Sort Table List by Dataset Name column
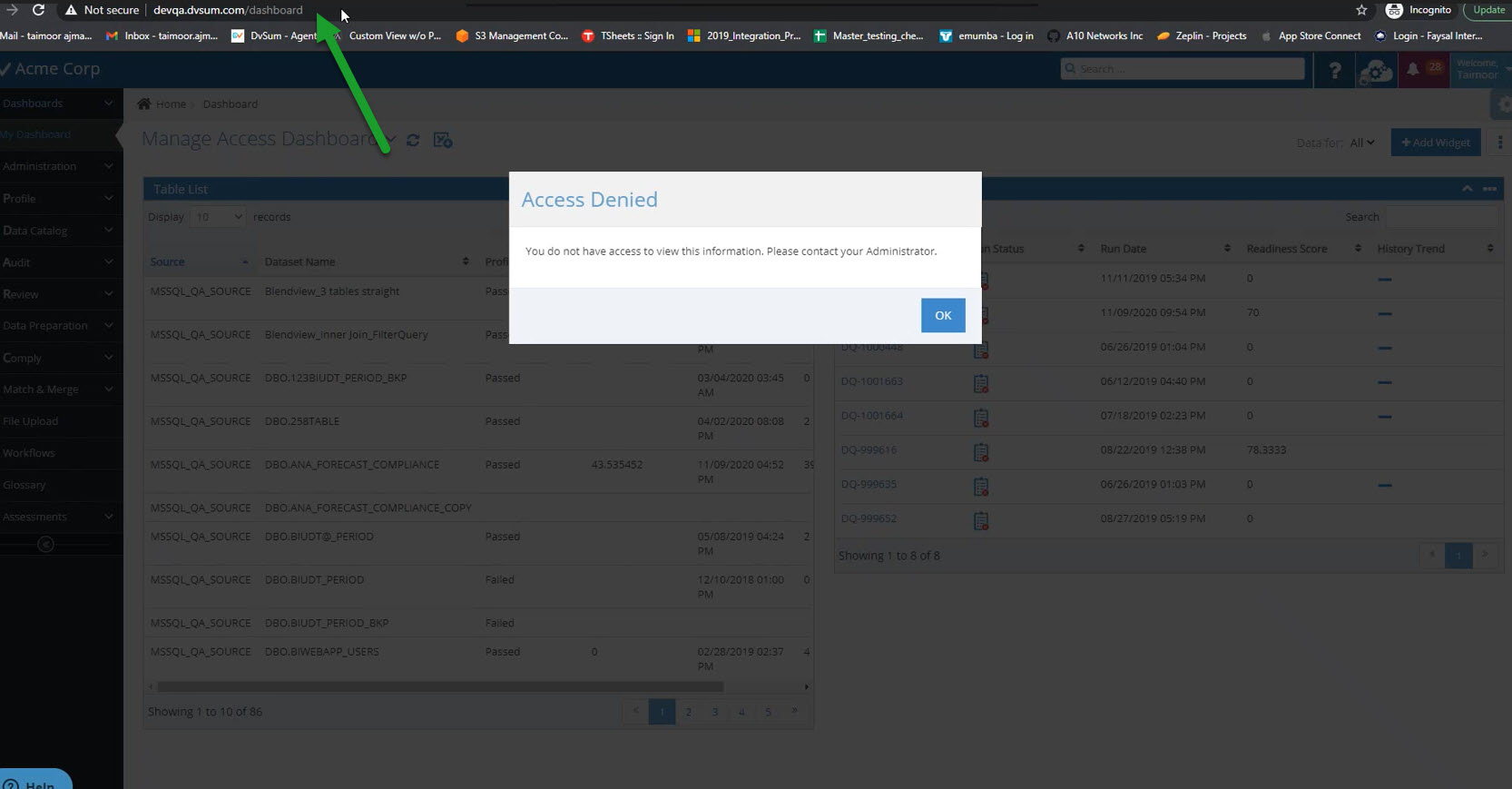The width and height of the screenshot is (1512, 789). pyautogui.click(x=367, y=261)
